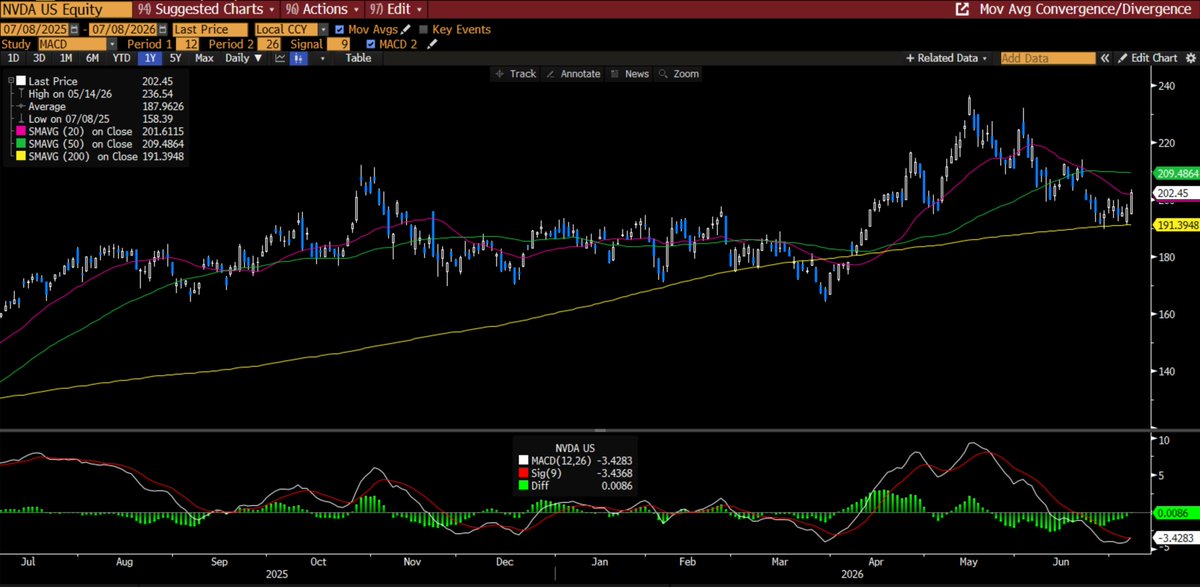1200x587 pixels.
Task: Click the 191.3948 yellow price axis label
Action: 1176,226
